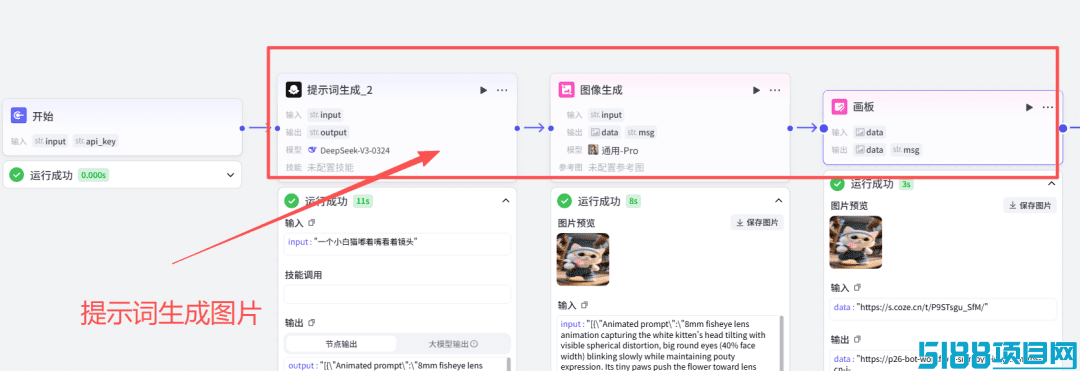
Task: Click the scrollbar of the 图像生成 input text box
Action: click(x=781, y=343)
